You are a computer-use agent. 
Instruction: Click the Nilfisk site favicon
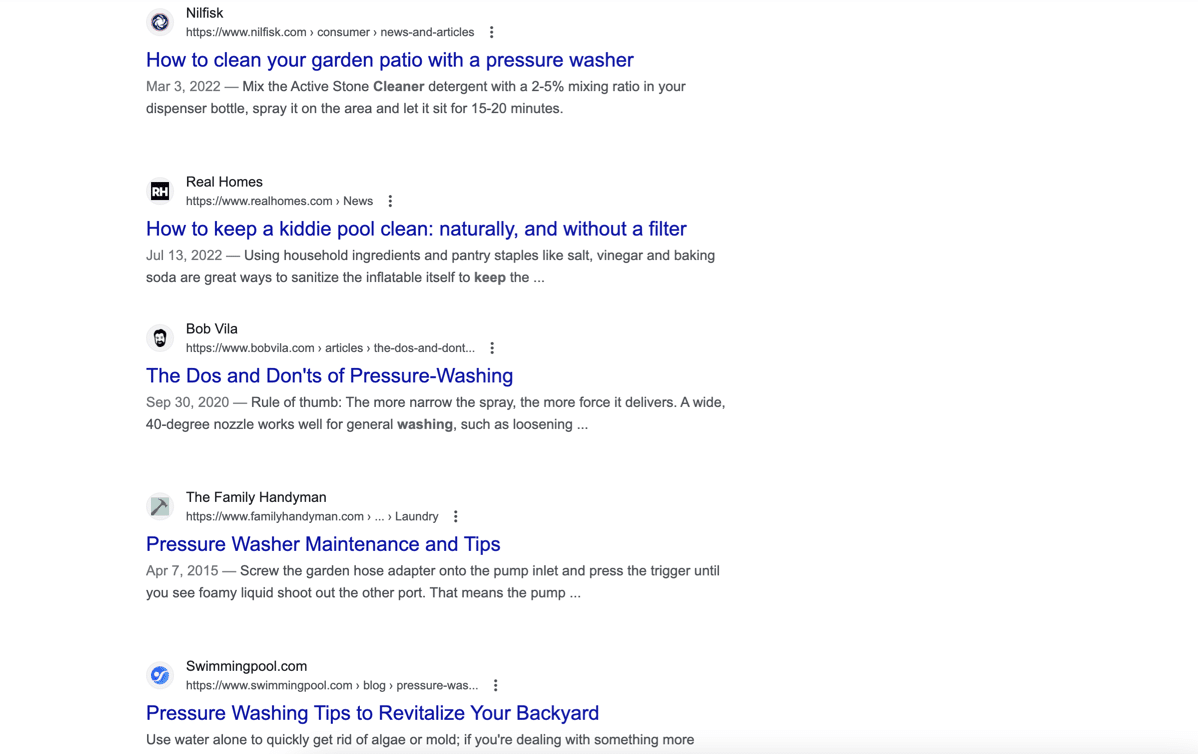click(160, 22)
